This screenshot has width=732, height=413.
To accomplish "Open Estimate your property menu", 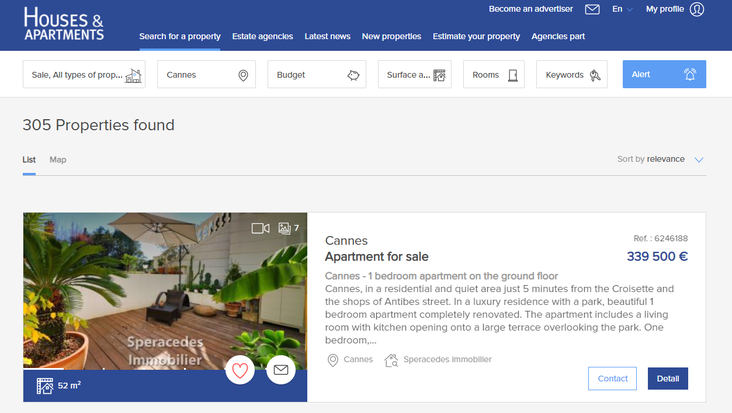I will (476, 36).
